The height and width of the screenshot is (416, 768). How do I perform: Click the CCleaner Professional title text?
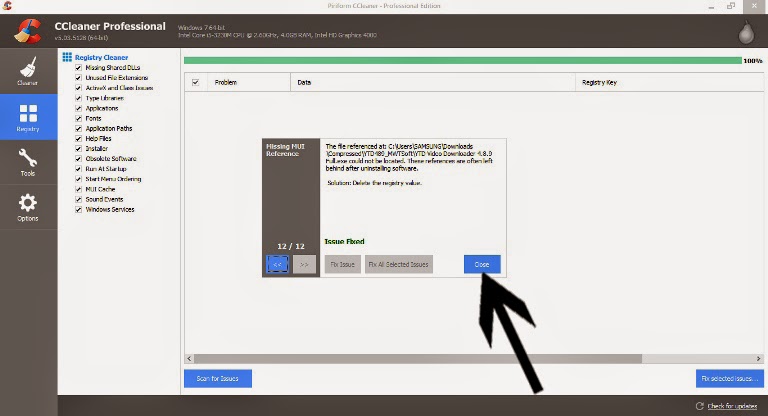pos(110,26)
